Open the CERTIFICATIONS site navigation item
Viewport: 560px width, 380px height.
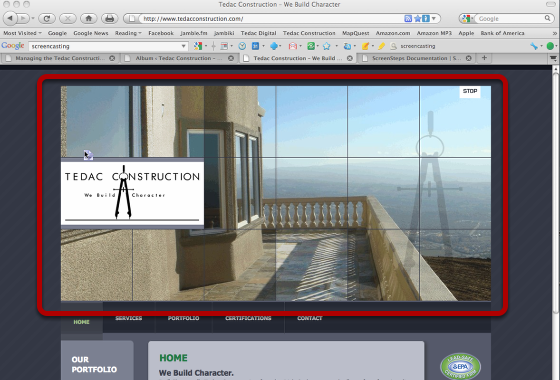pyautogui.click(x=248, y=318)
